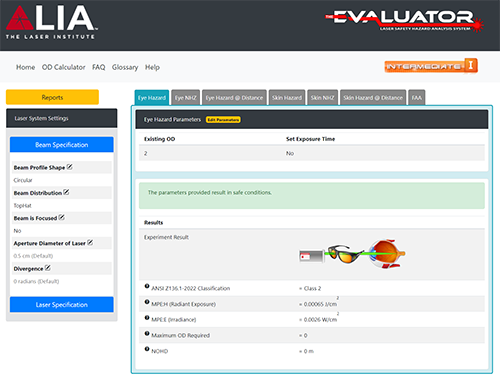
Task: Edit the Beam Profile Shape setting
Action: [69, 167]
